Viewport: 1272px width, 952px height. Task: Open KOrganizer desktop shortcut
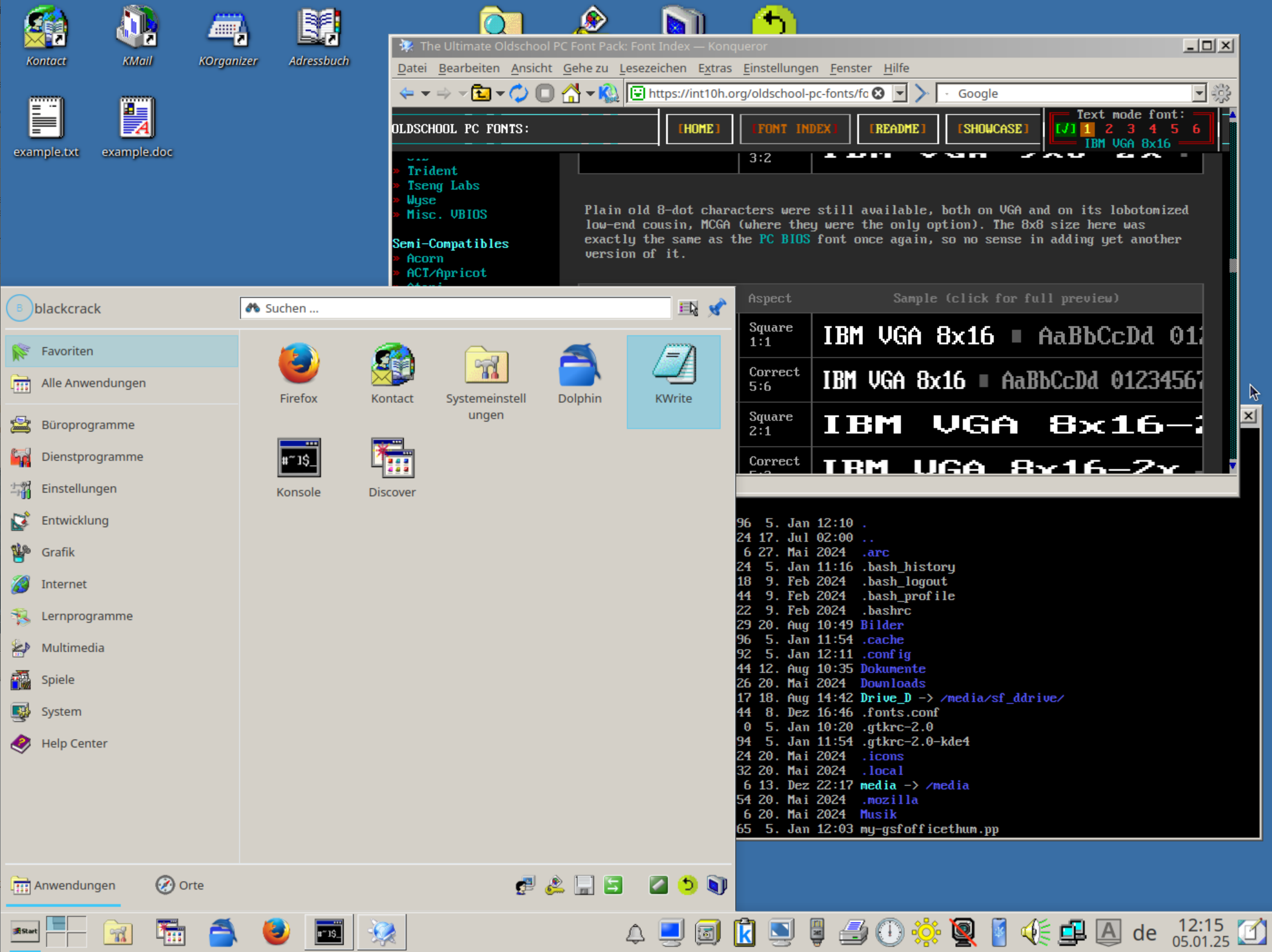click(228, 36)
